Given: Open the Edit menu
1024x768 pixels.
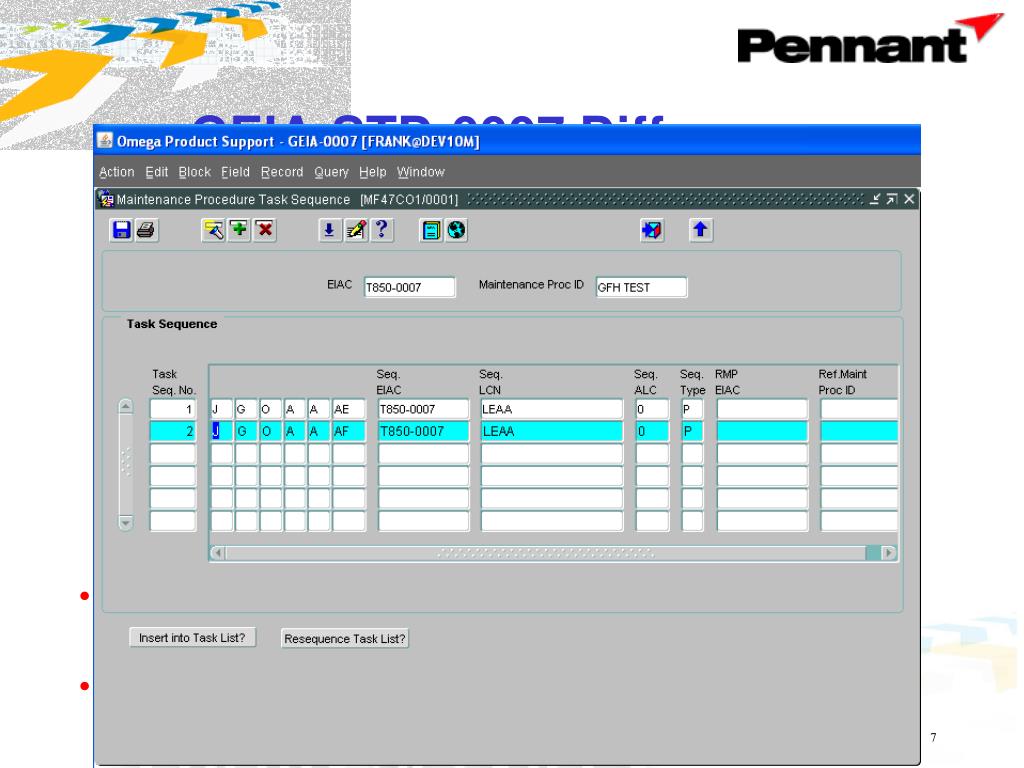Looking at the screenshot, I should click(157, 172).
